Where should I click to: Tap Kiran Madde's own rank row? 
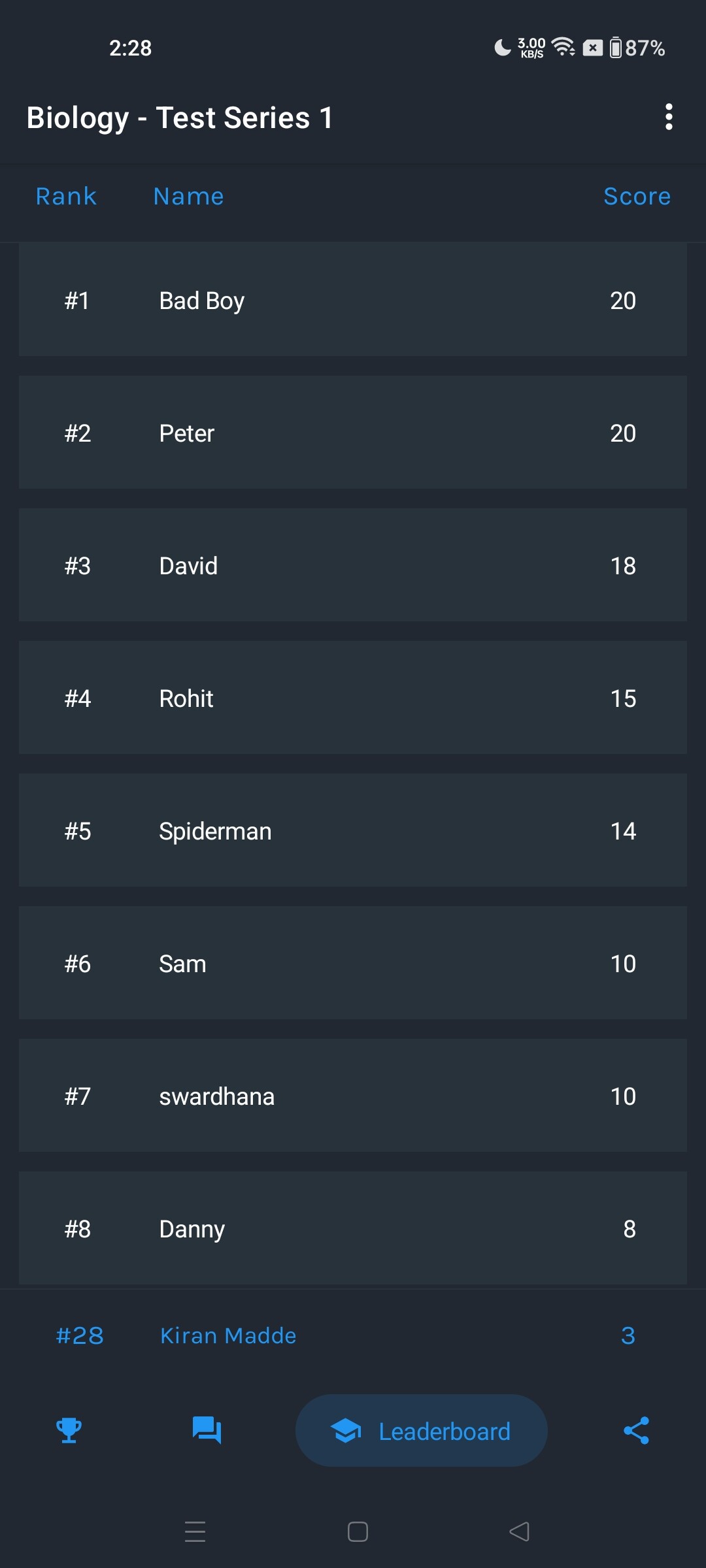(x=353, y=1335)
